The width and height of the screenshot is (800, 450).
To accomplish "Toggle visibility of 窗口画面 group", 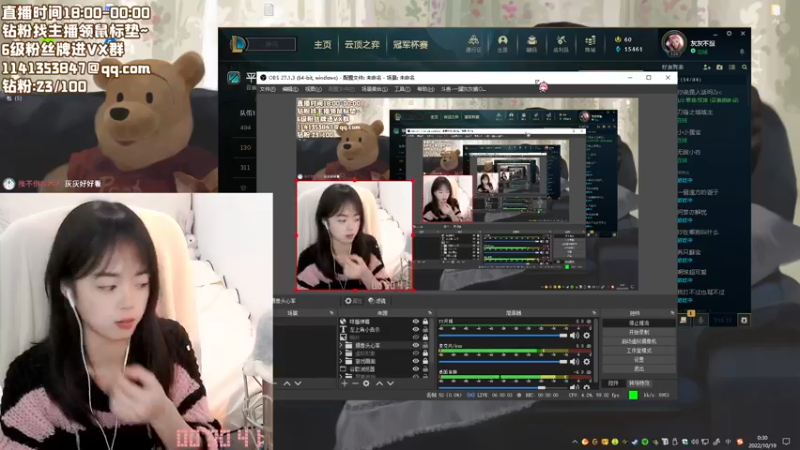I will click(x=415, y=361).
